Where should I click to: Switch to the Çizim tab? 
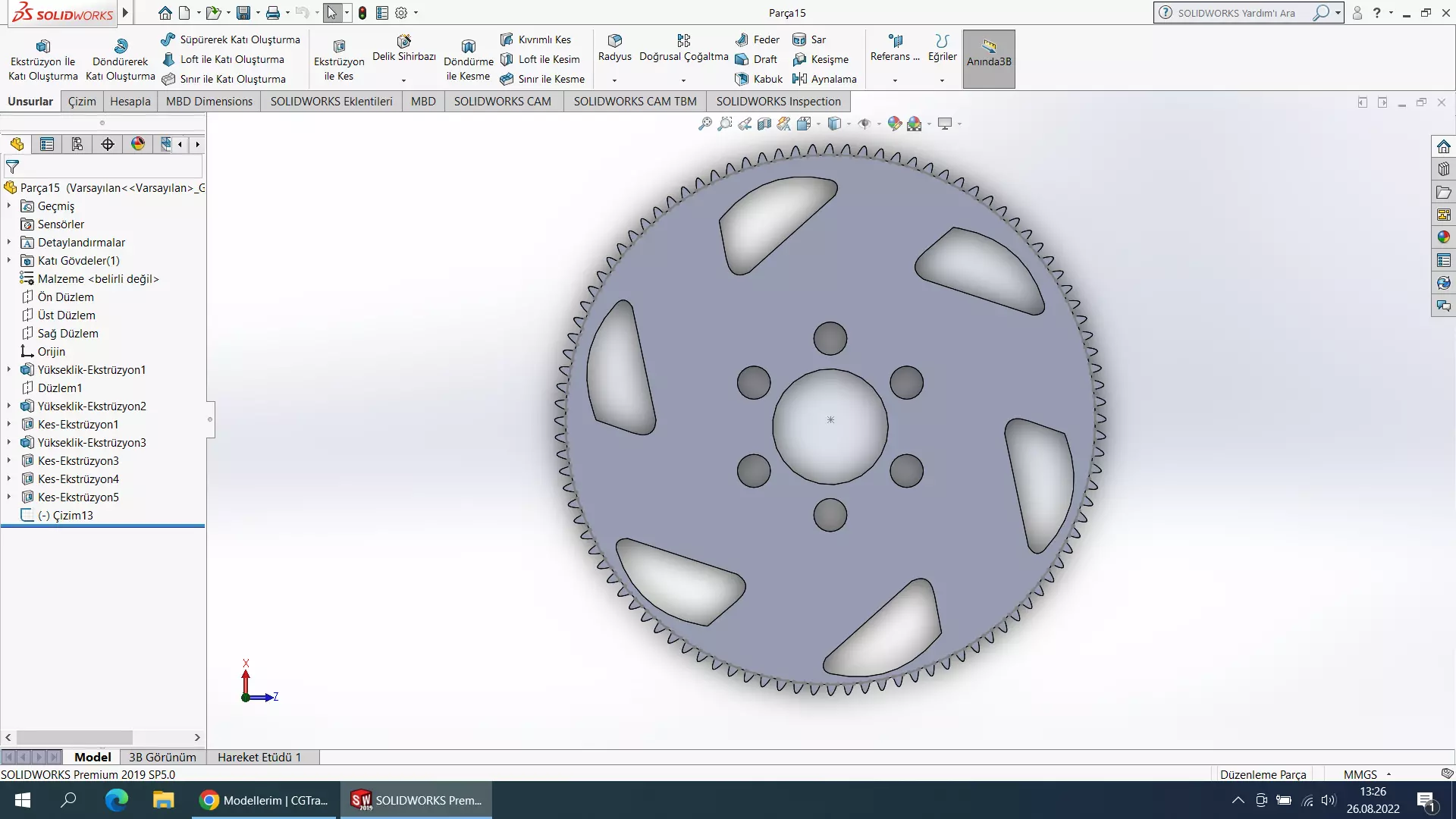pyautogui.click(x=82, y=101)
